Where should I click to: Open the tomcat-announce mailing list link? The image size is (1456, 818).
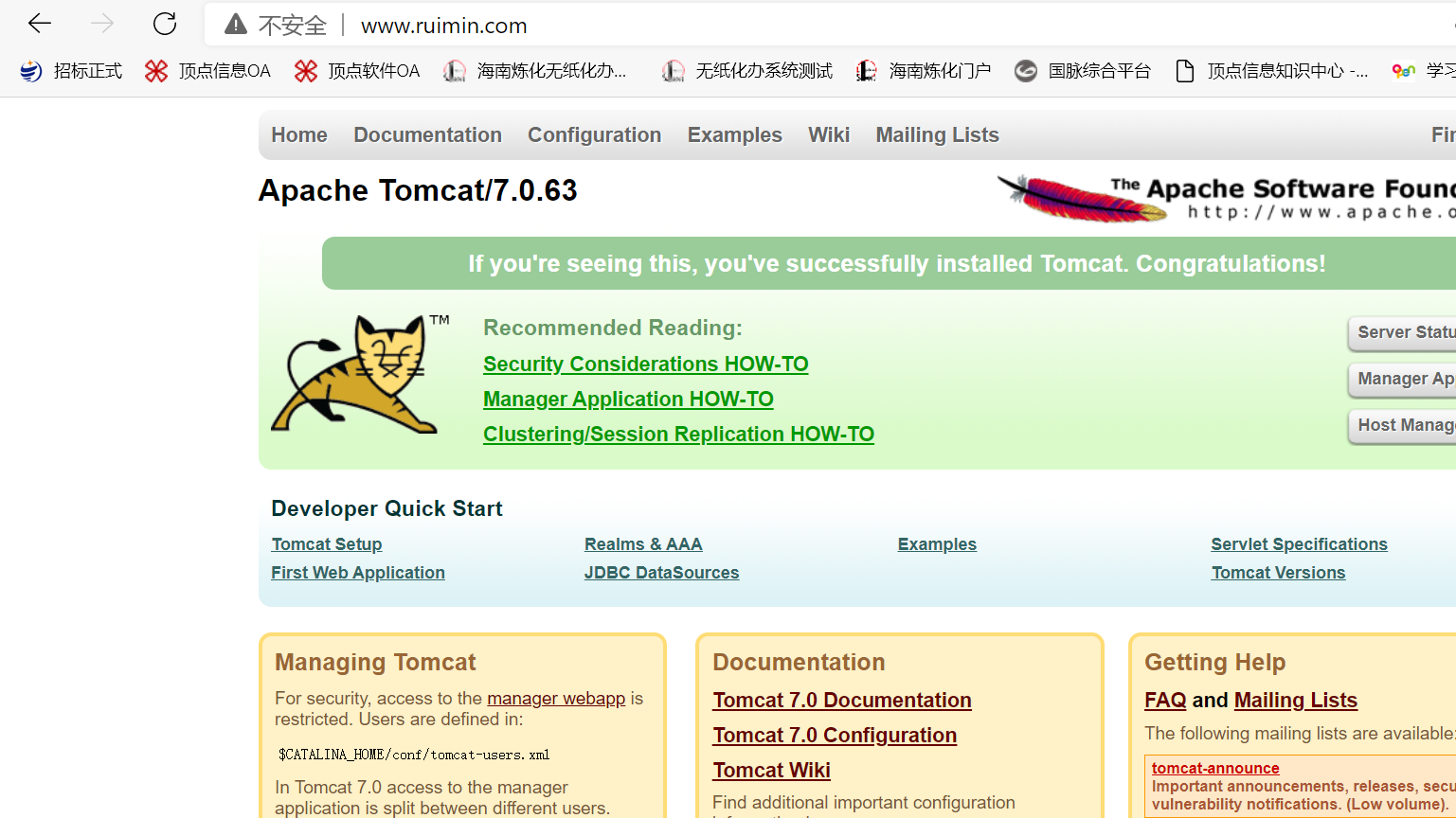[x=1215, y=769]
